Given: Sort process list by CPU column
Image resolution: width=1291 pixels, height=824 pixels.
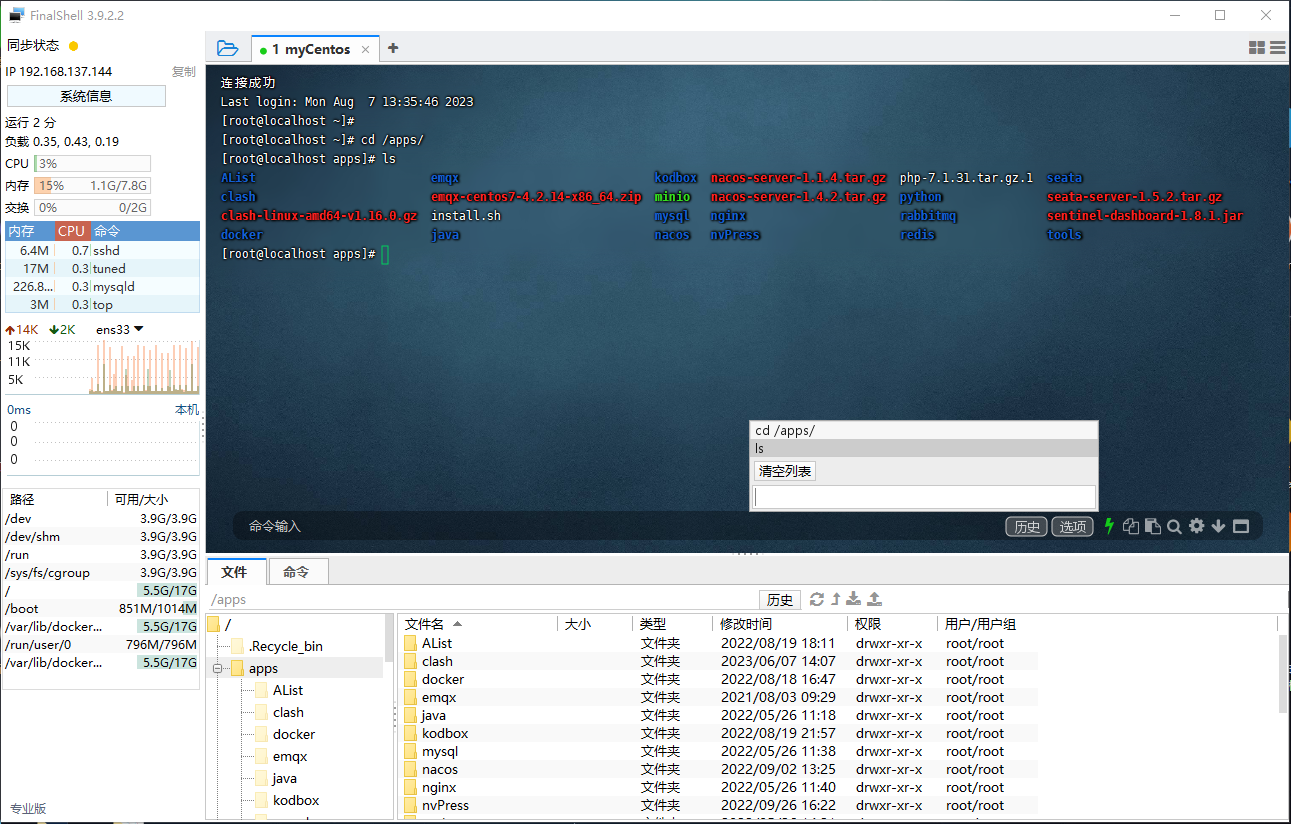Looking at the screenshot, I should 72,231.
